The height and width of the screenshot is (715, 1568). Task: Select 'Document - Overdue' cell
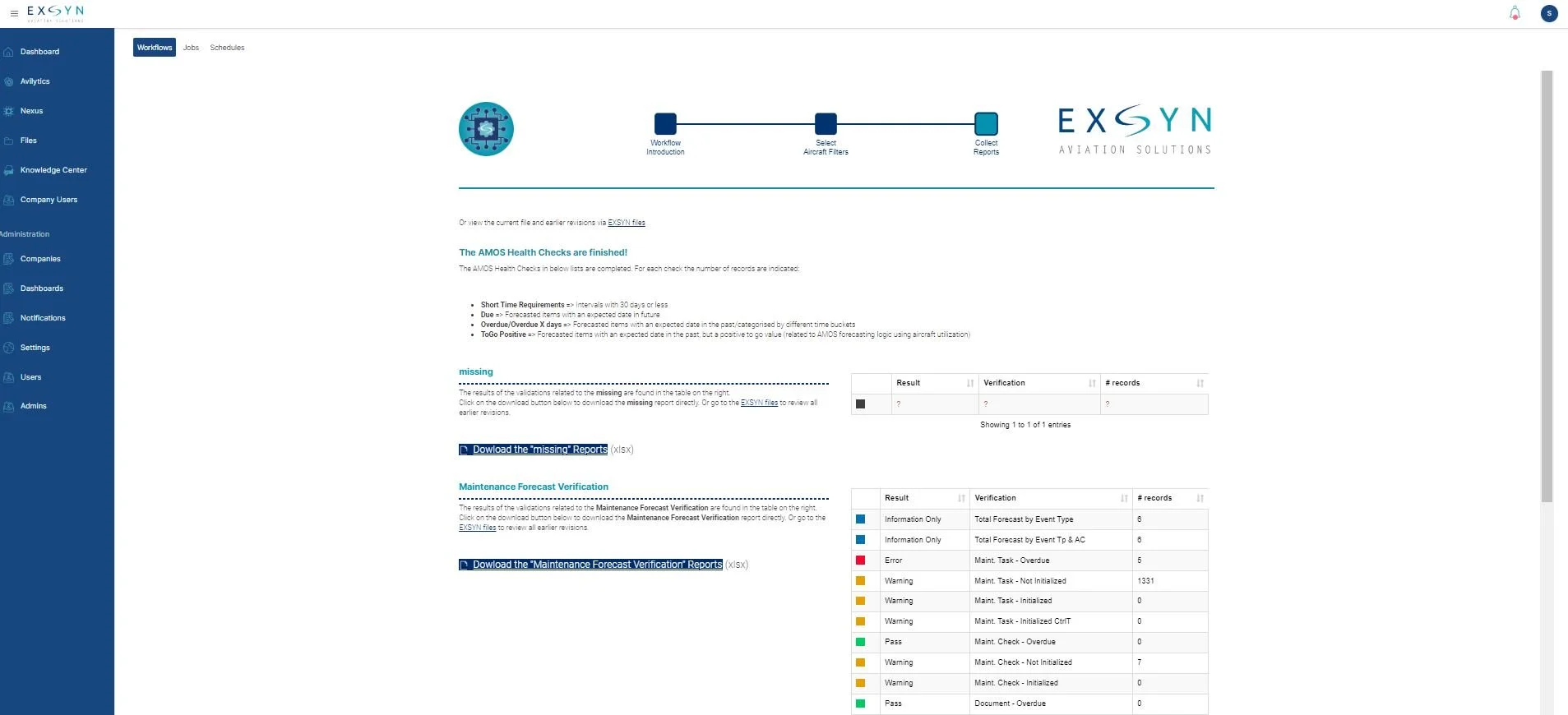click(x=1051, y=703)
